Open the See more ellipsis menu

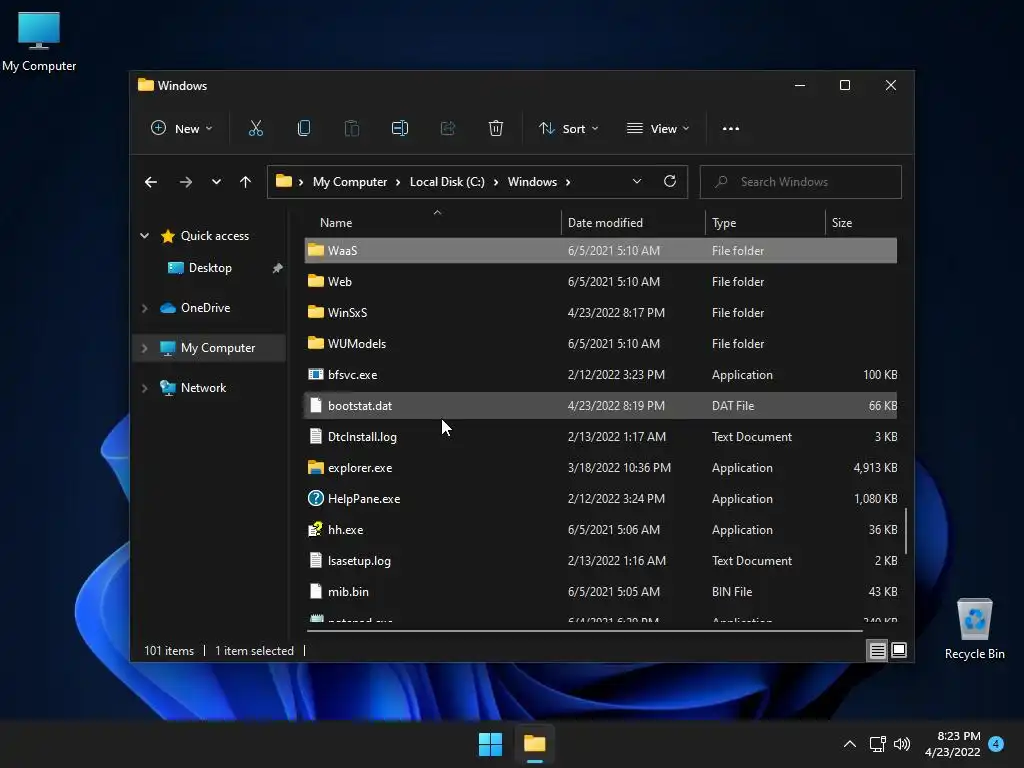(x=731, y=129)
